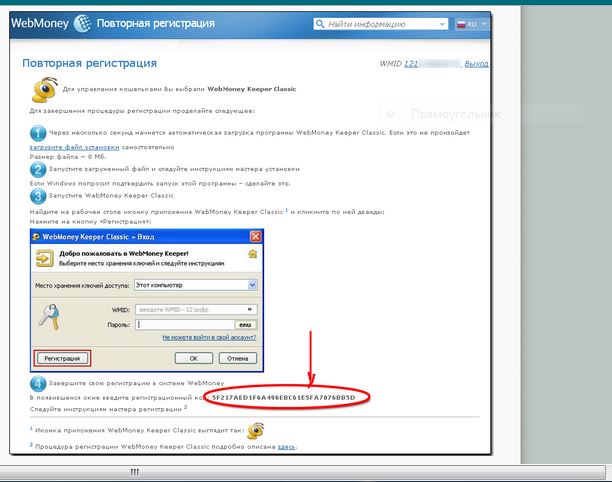The width and height of the screenshot is (612, 482).
Task: Select registration code 5F217AED1F6A496EBC61E5FA7076BB5D
Action: pos(284,398)
